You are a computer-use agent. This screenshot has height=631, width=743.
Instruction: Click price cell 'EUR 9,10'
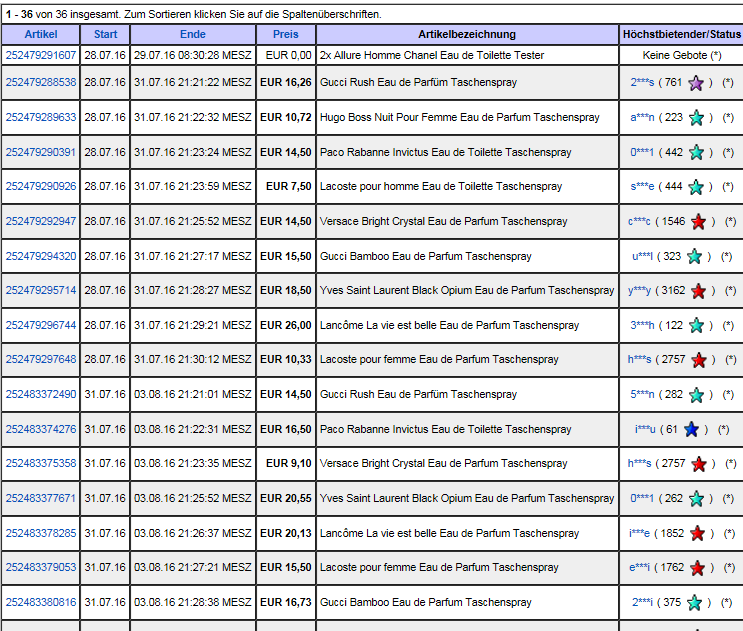[x=289, y=463]
